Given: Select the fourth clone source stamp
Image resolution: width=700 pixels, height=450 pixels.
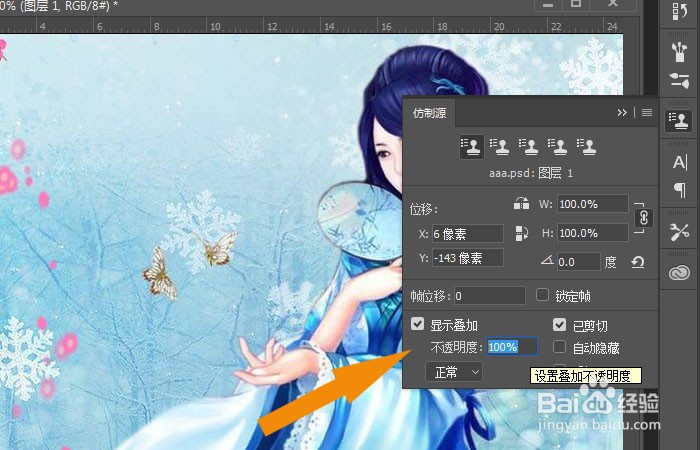Looking at the screenshot, I should pyautogui.click(x=558, y=146).
